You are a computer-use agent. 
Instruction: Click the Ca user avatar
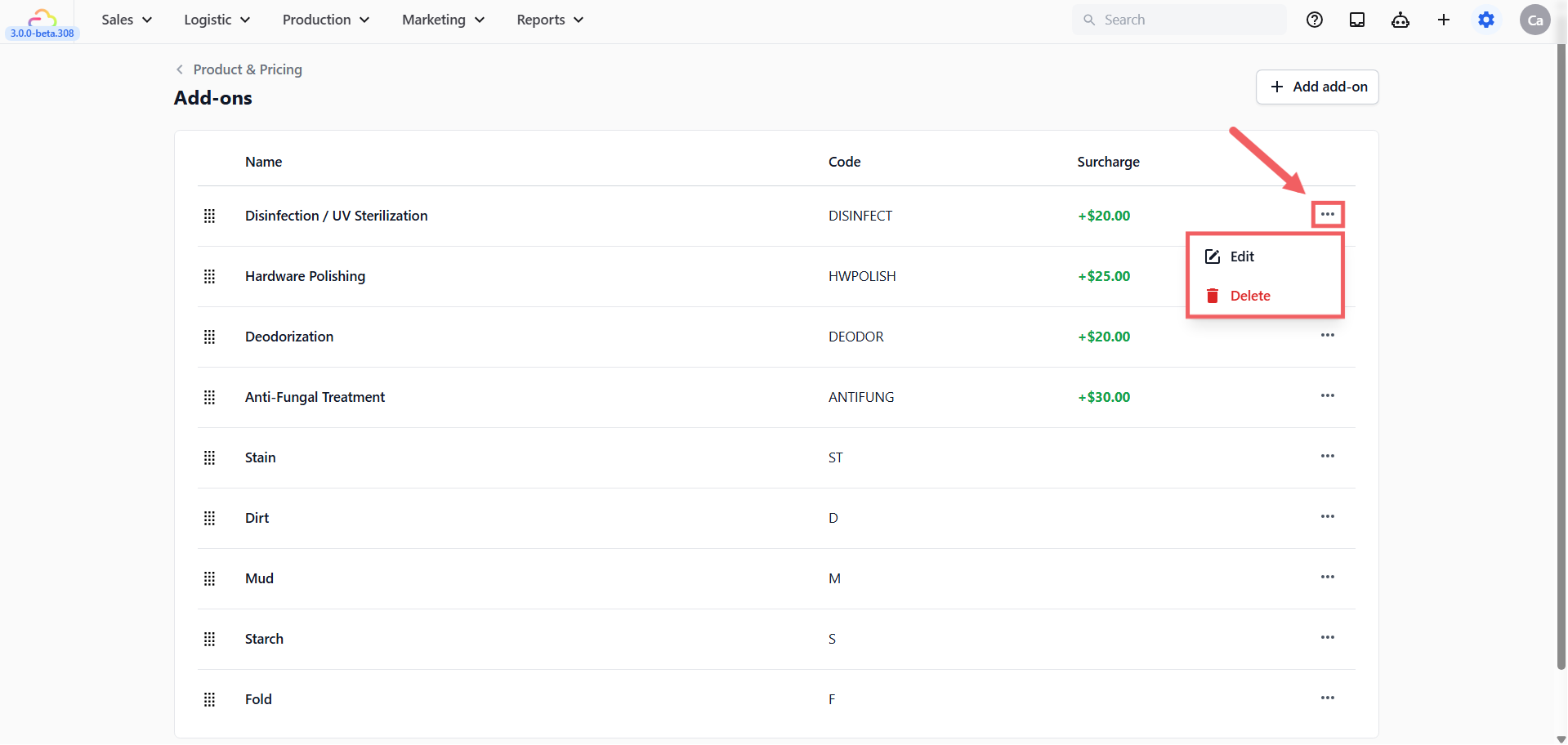pos(1534,20)
